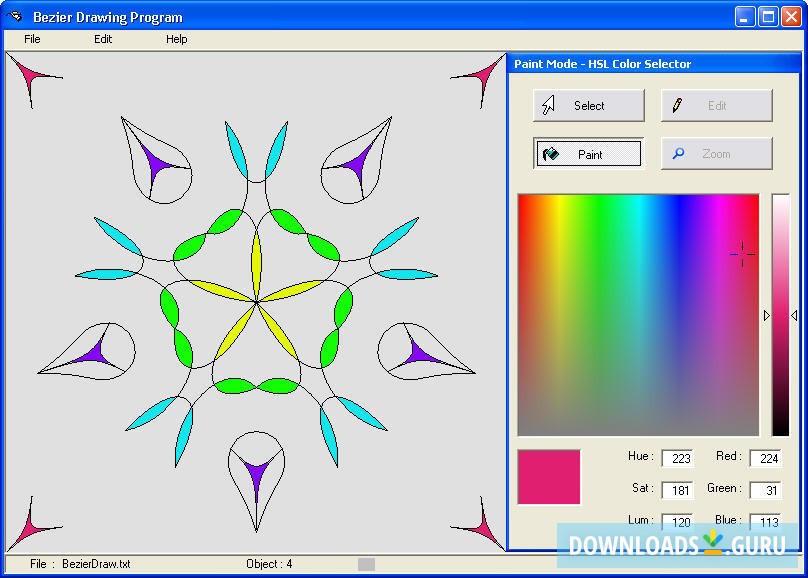This screenshot has height=578, width=808.
Task: Click the current pink color preview swatch
Action: [549, 477]
